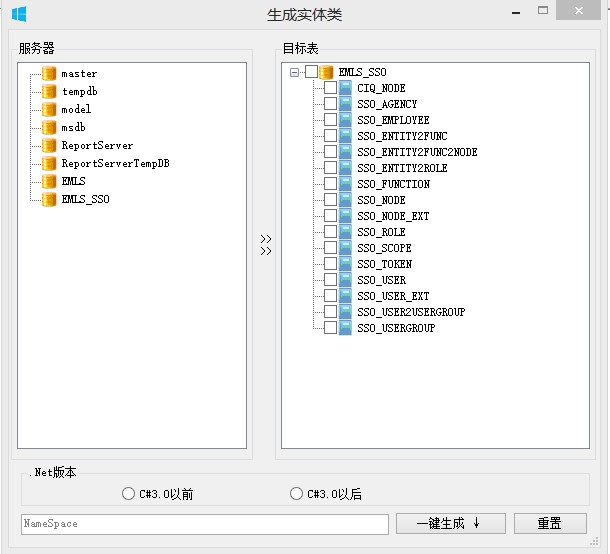
Task: Tick the SSO_USER_EXT checkbox
Action: 330,295
